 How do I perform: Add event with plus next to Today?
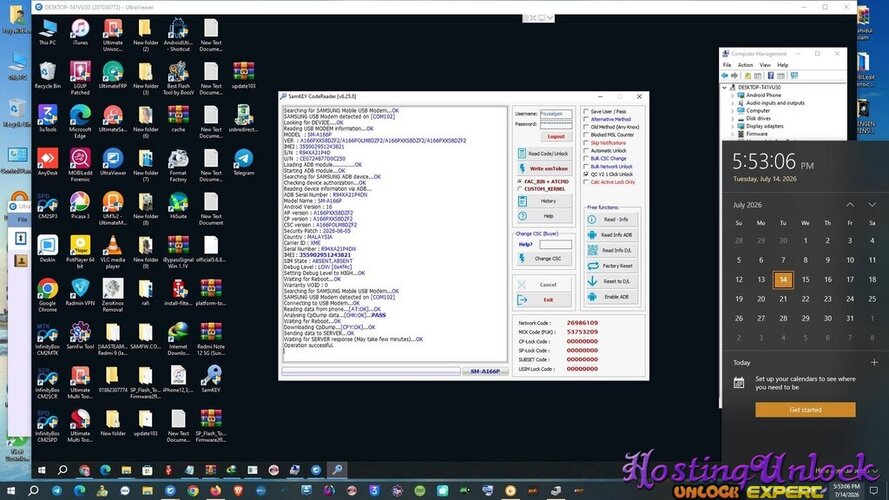(874, 362)
